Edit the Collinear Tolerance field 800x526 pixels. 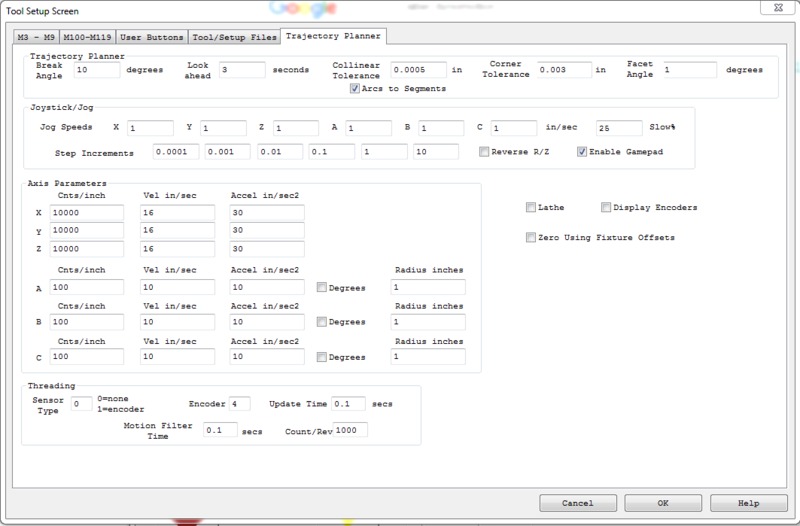pyautogui.click(x=417, y=70)
